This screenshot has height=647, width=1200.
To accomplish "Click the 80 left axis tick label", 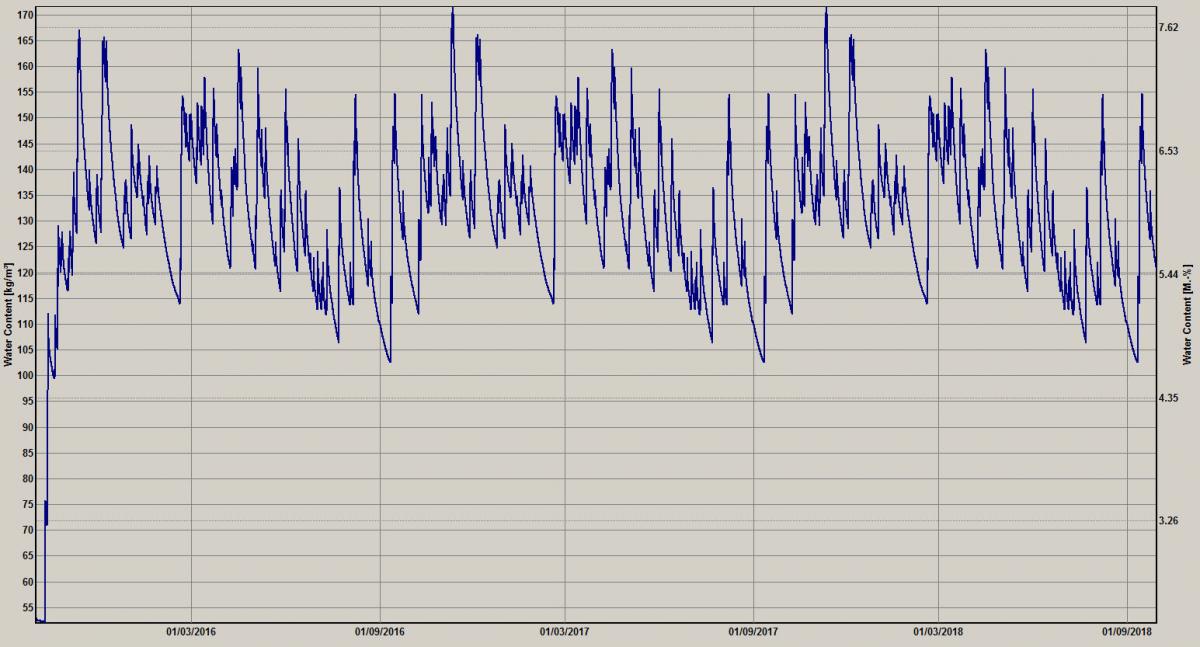I will point(30,479).
